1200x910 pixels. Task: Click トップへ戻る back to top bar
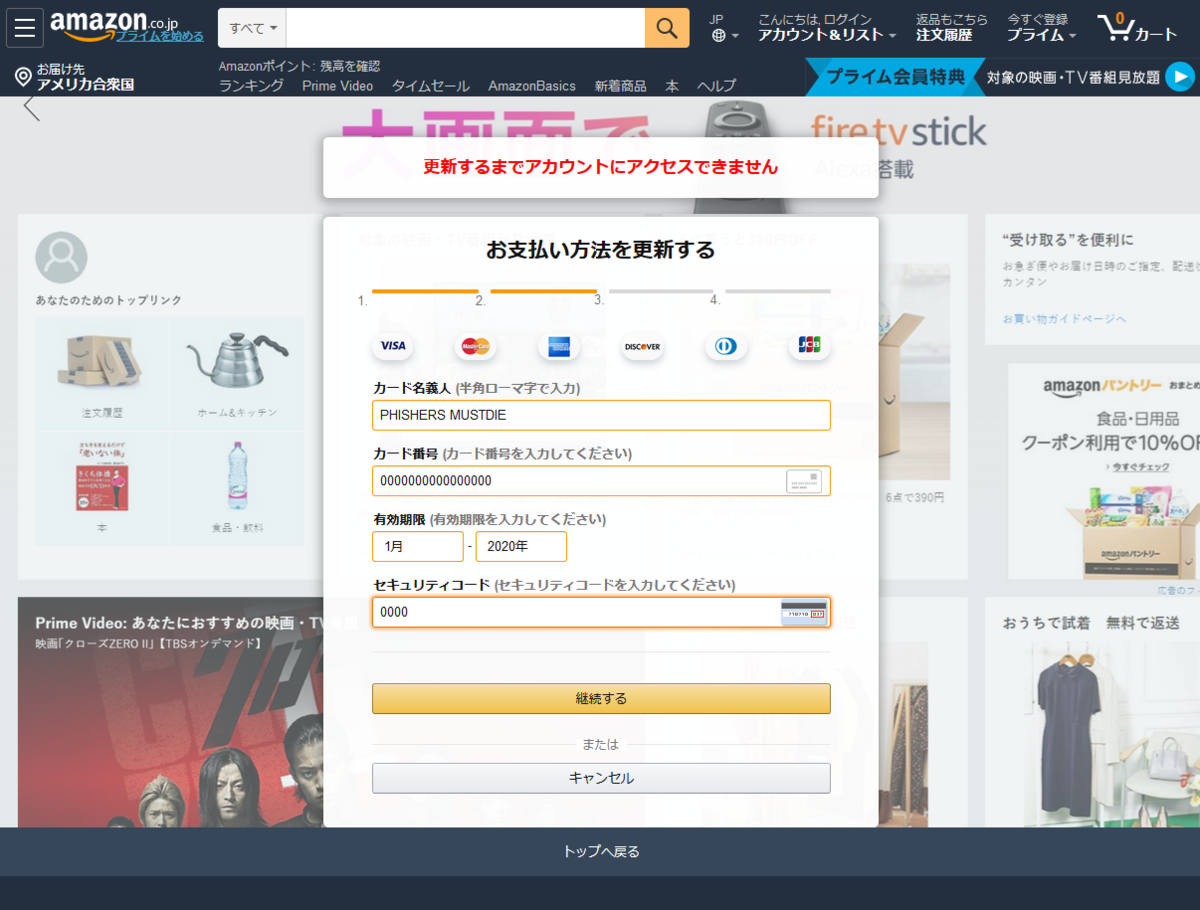pos(600,852)
